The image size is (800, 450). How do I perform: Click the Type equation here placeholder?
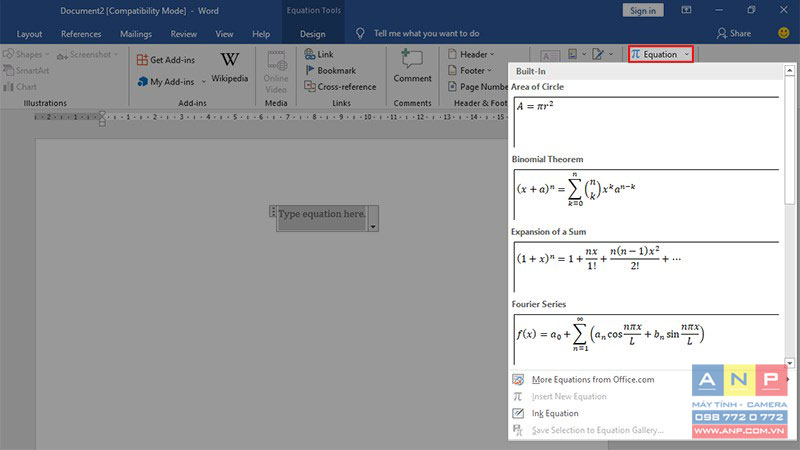click(322, 214)
